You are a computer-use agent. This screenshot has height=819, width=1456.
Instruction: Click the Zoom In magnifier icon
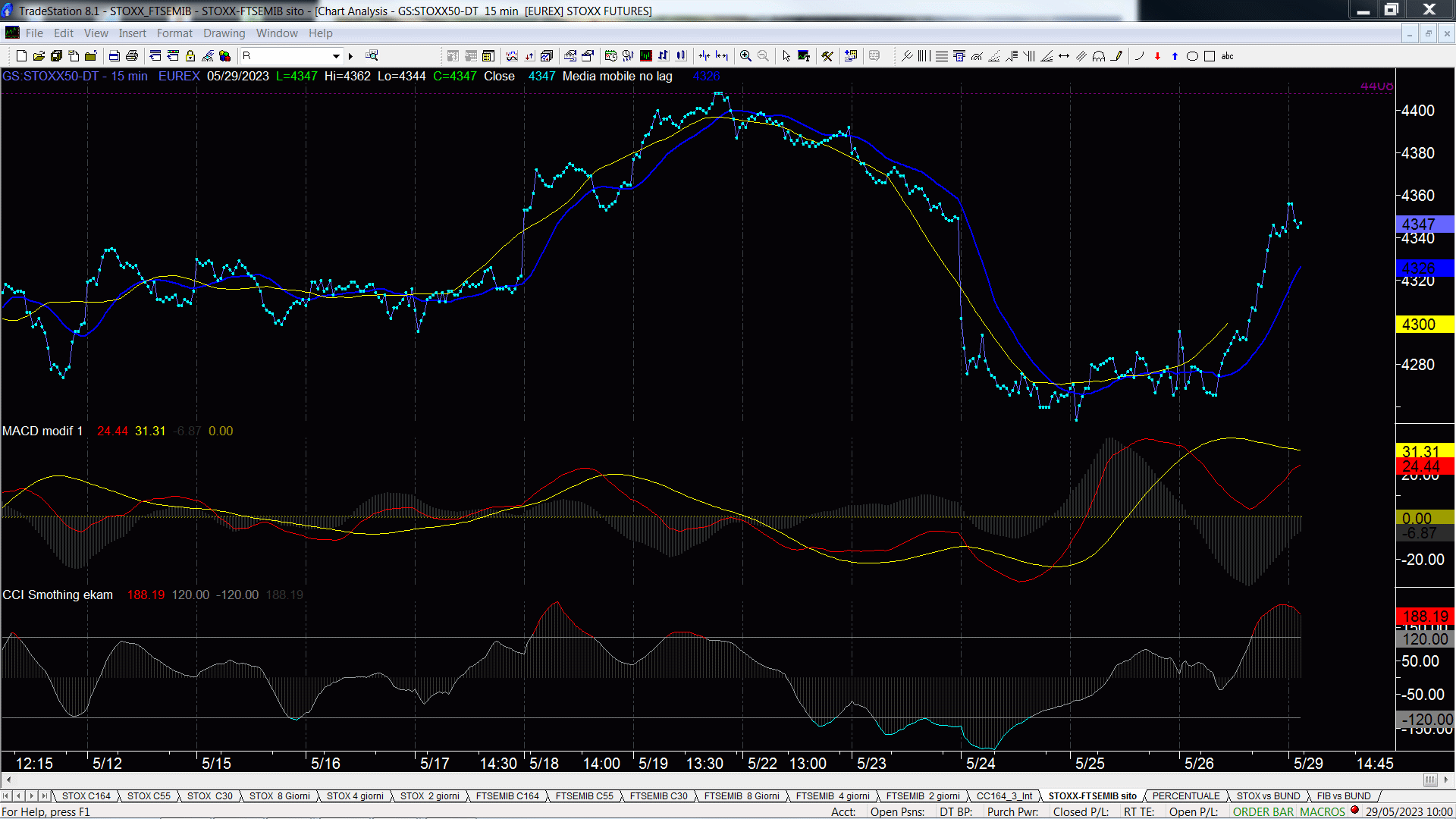[x=745, y=56]
